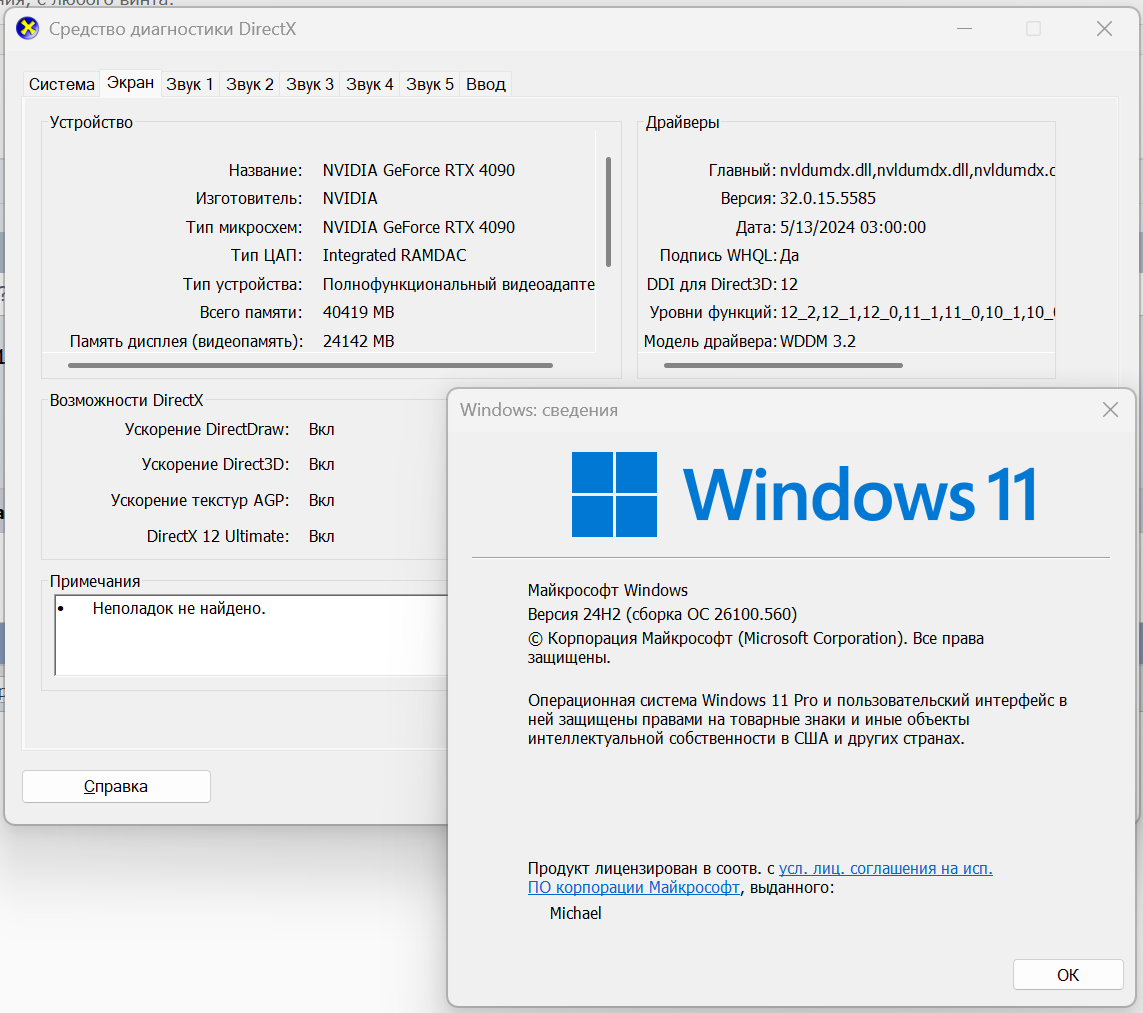
Task: Click the DirectX 12 Ultimate status Вкл
Action: coord(321,536)
